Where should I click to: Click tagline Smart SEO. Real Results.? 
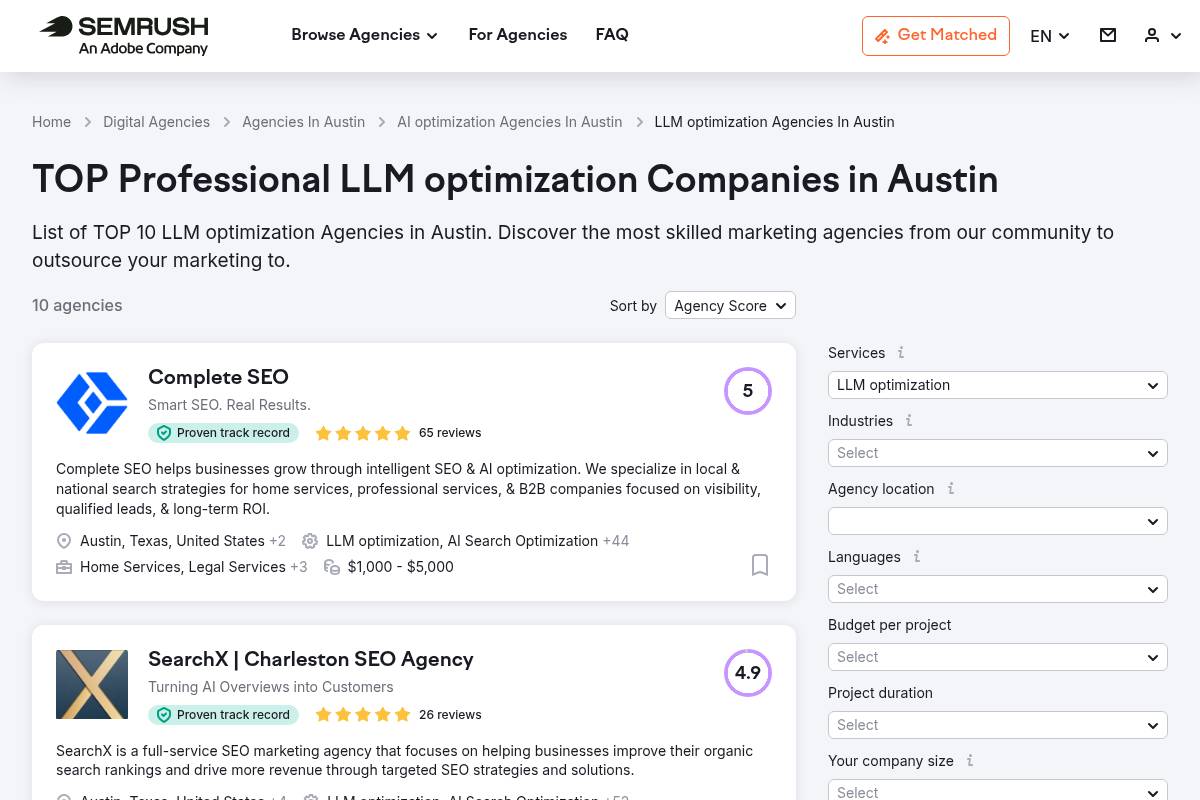[x=229, y=405]
